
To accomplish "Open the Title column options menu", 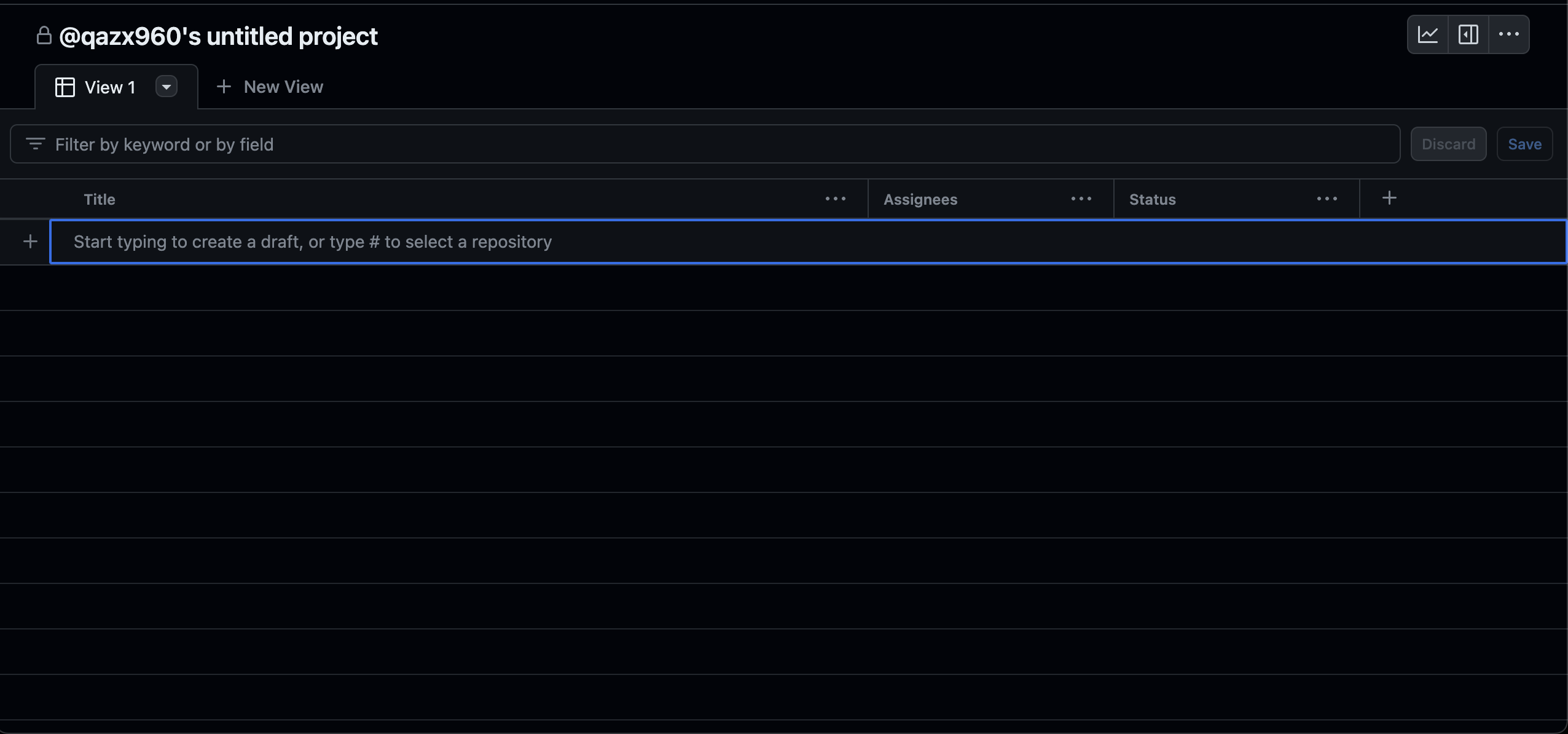I will [x=836, y=199].
